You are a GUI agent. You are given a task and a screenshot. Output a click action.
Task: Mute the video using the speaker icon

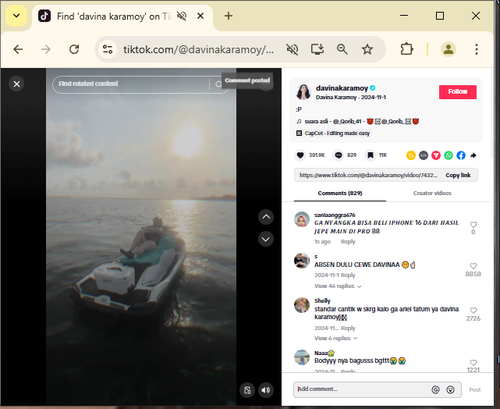click(266, 390)
